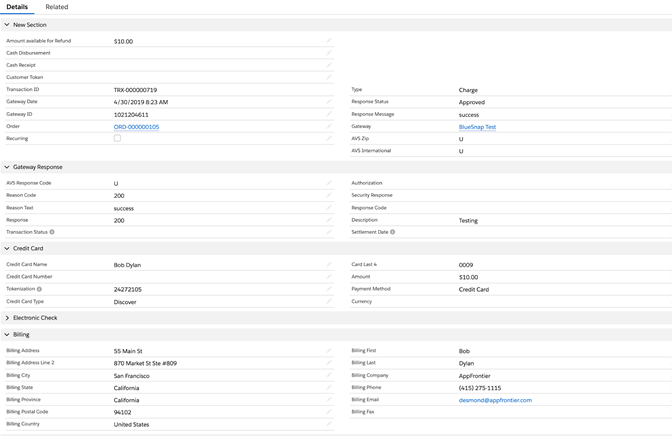Switch to the Related tab

tap(56, 7)
